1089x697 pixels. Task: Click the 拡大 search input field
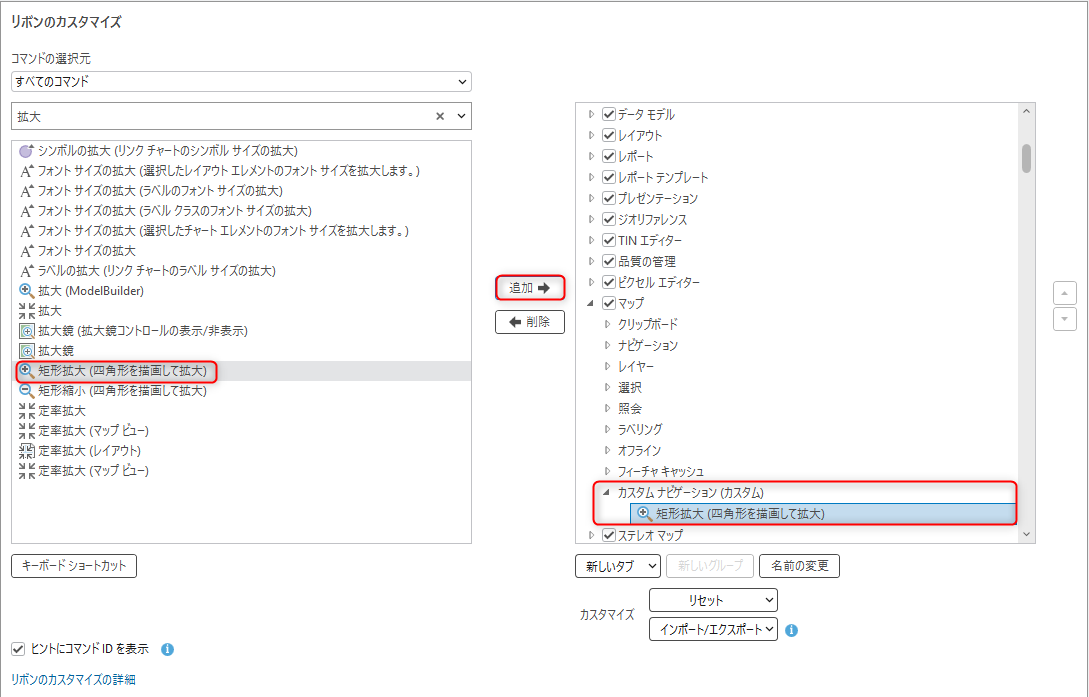(220, 117)
